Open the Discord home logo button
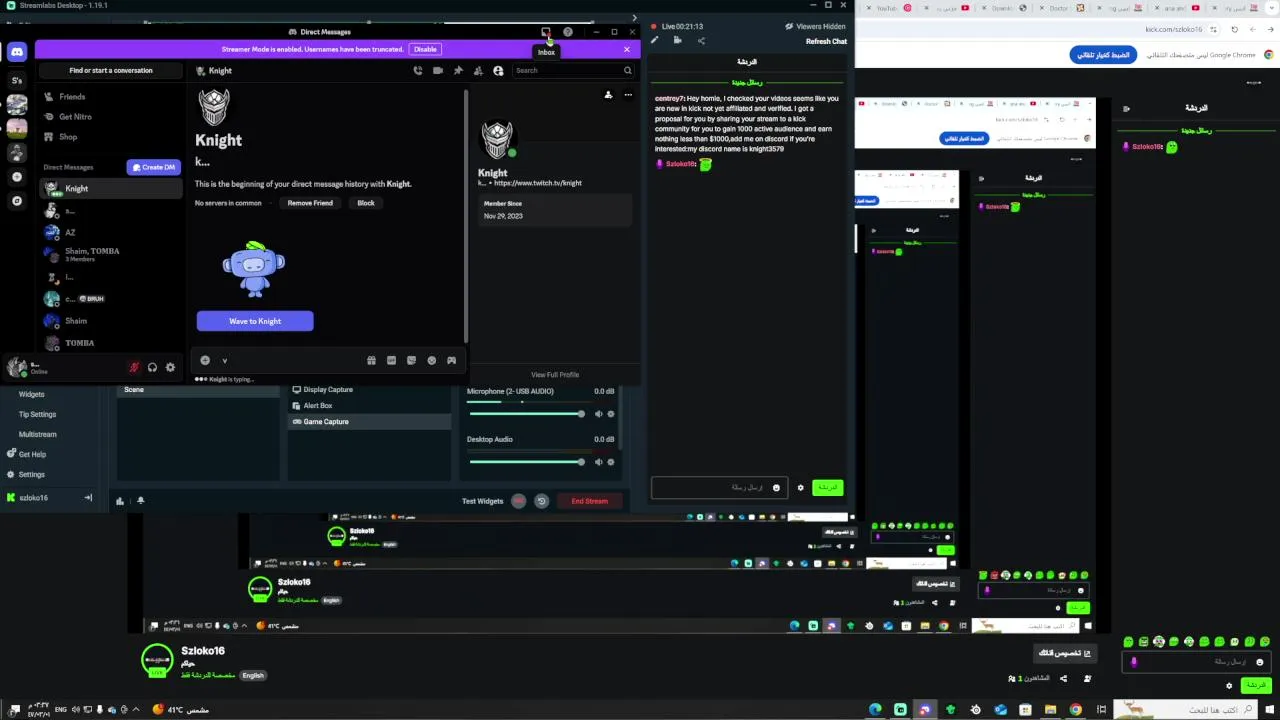This screenshot has height=720, width=1280. 17,53
